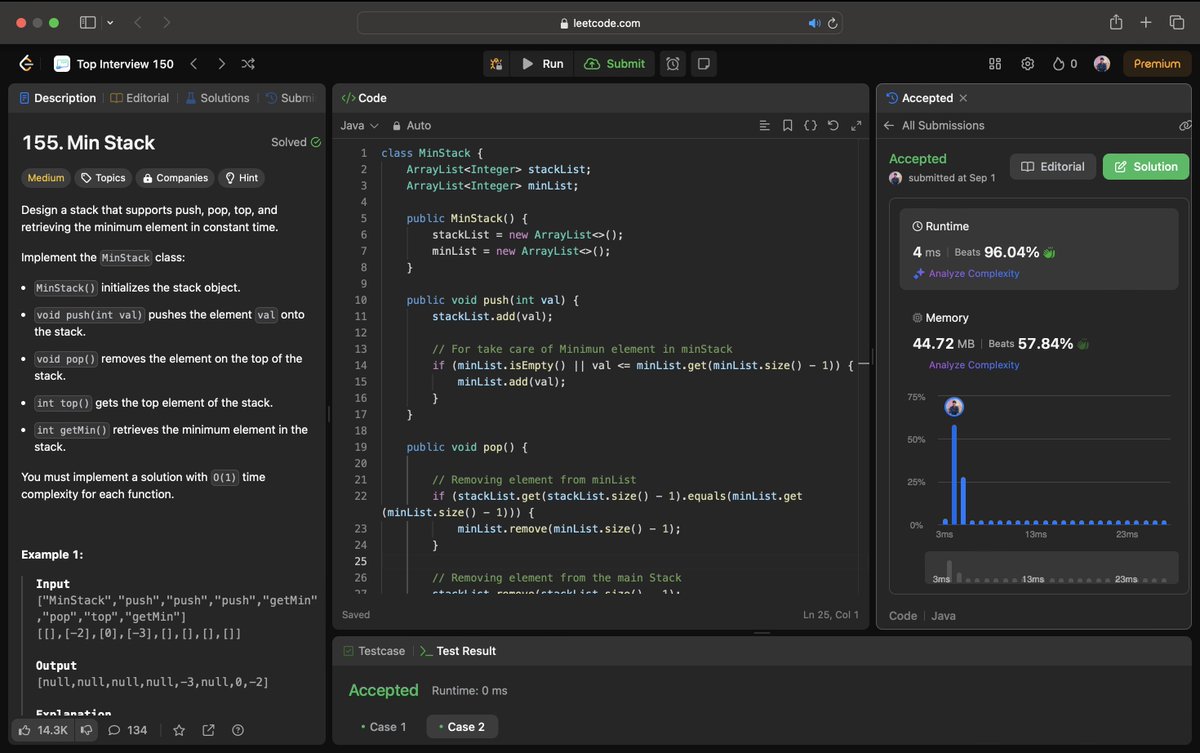Screen dimensions: 1200x753
Task: Open the 134 comments
Action: click(128, 730)
